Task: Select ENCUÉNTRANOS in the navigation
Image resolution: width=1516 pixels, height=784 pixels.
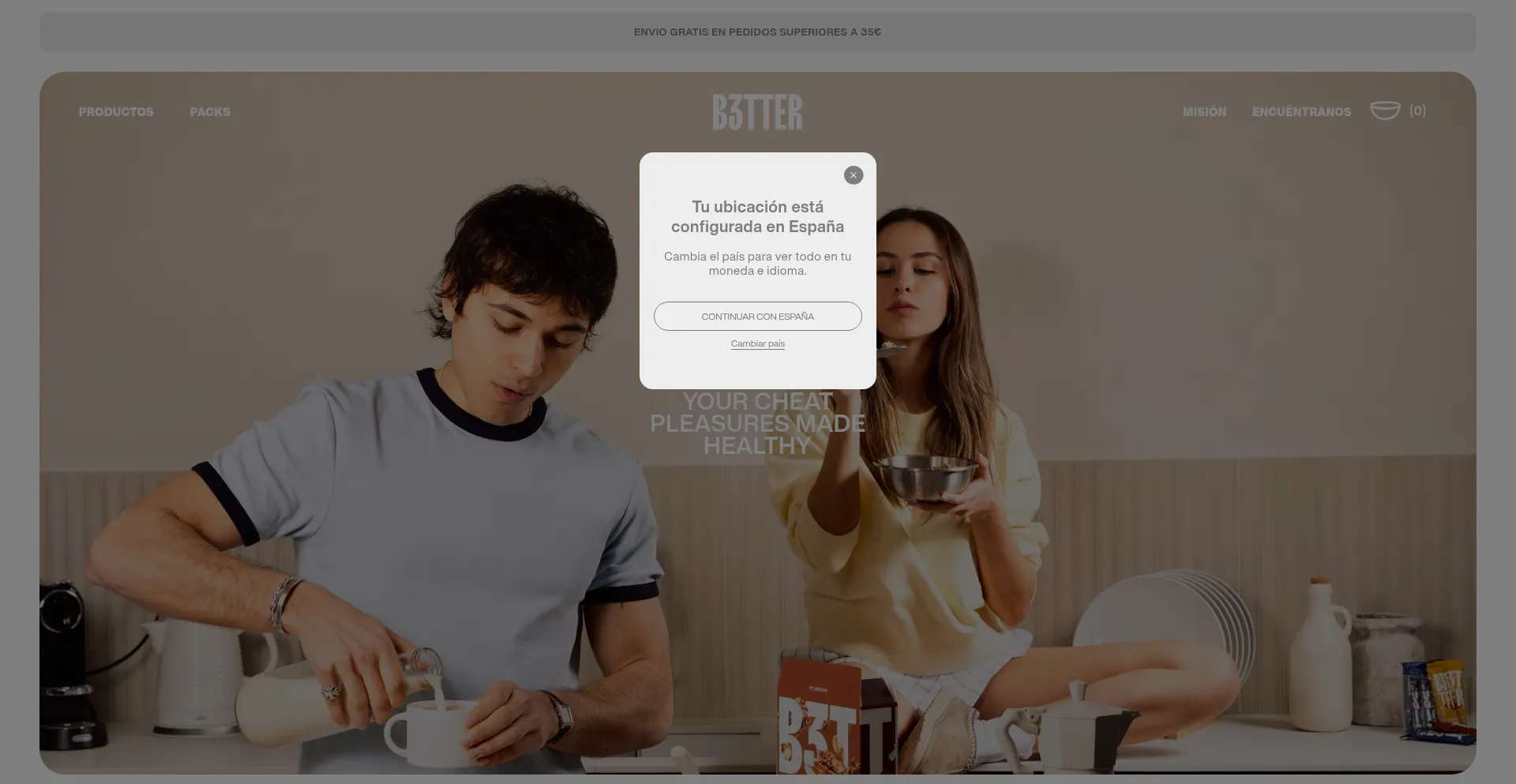Action: 1301,112
